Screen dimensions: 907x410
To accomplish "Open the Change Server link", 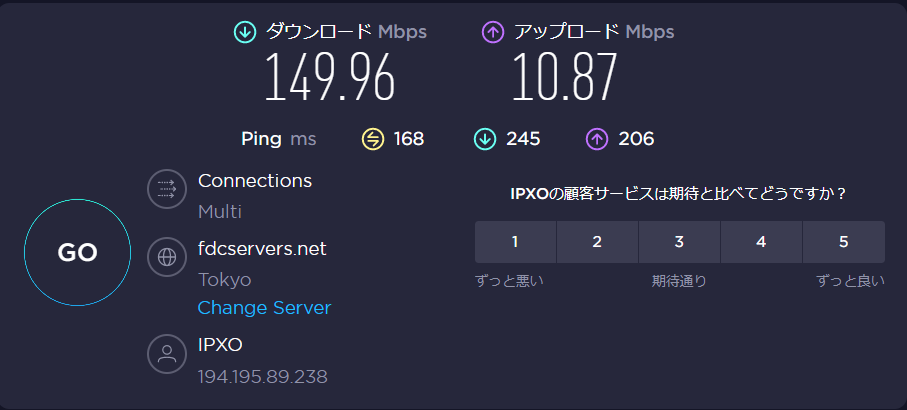I will (x=264, y=308).
